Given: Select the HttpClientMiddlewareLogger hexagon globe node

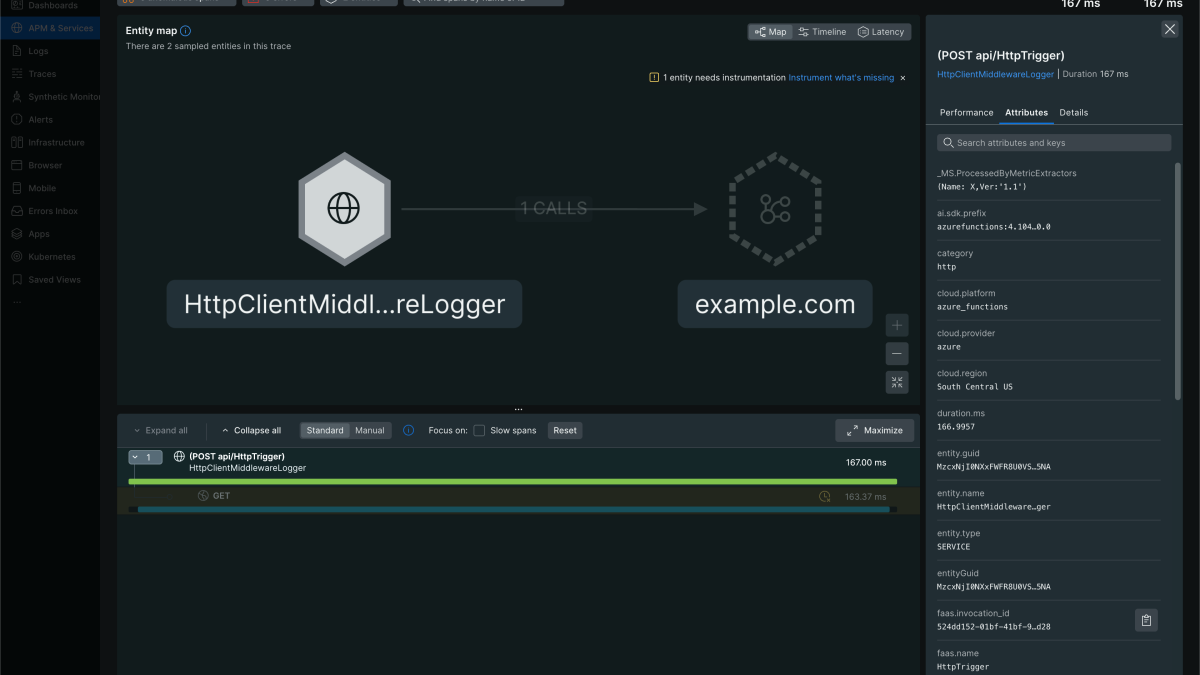Looking at the screenshot, I should 344,209.
